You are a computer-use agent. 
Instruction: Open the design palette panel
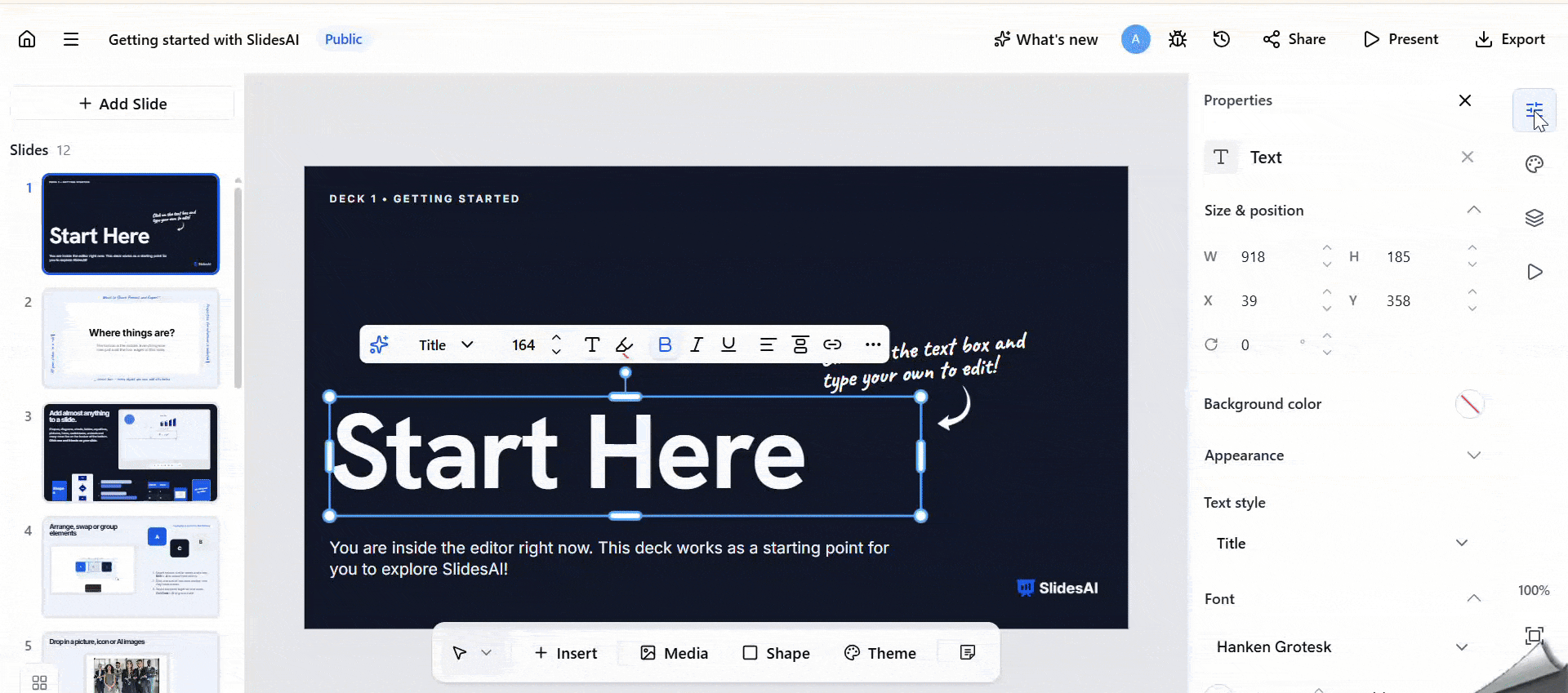1535,164
